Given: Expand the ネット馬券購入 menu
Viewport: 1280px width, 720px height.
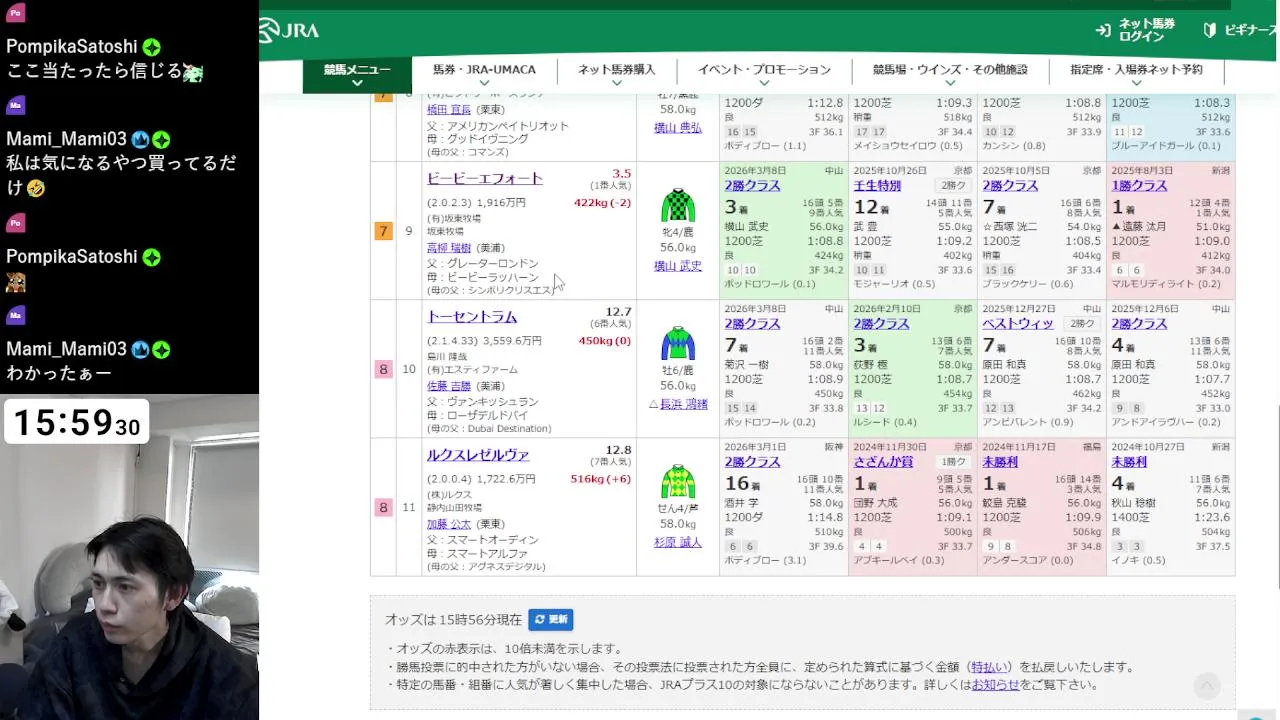Looking at the screenshot, I should click(617, 75).
